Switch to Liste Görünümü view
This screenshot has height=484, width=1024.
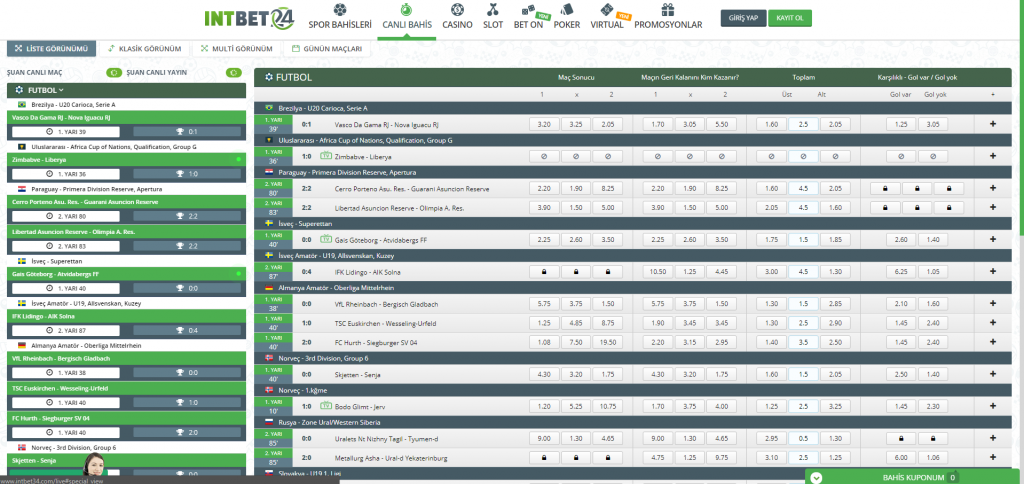(52, 48)
